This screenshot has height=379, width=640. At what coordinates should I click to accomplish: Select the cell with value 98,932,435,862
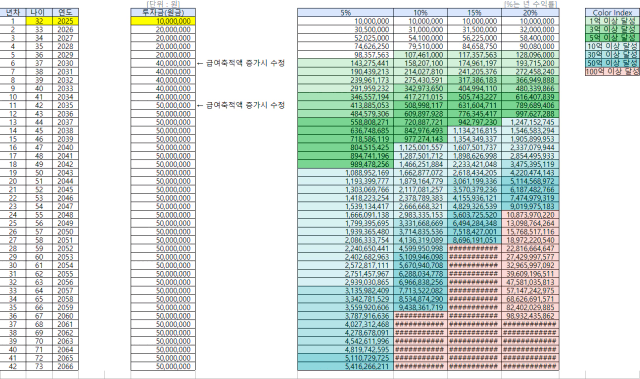530,316
